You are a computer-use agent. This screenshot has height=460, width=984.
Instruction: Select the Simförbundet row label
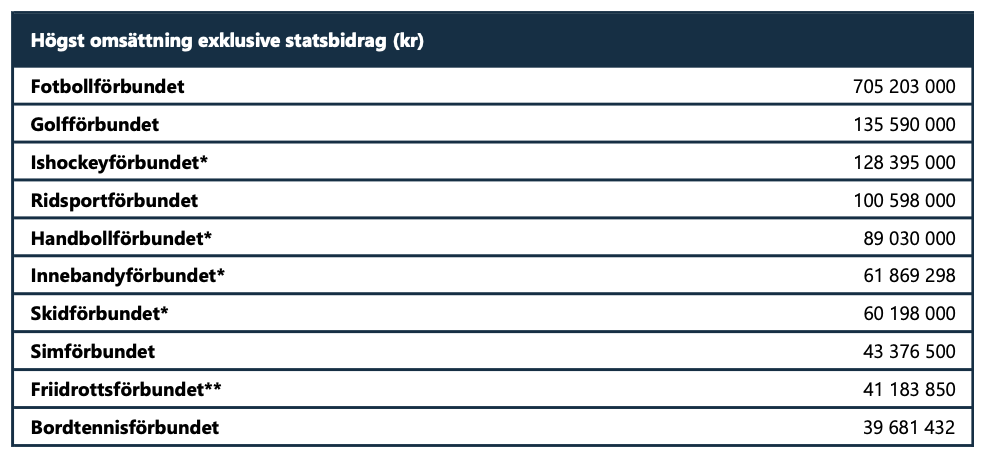tap(93, 352)
